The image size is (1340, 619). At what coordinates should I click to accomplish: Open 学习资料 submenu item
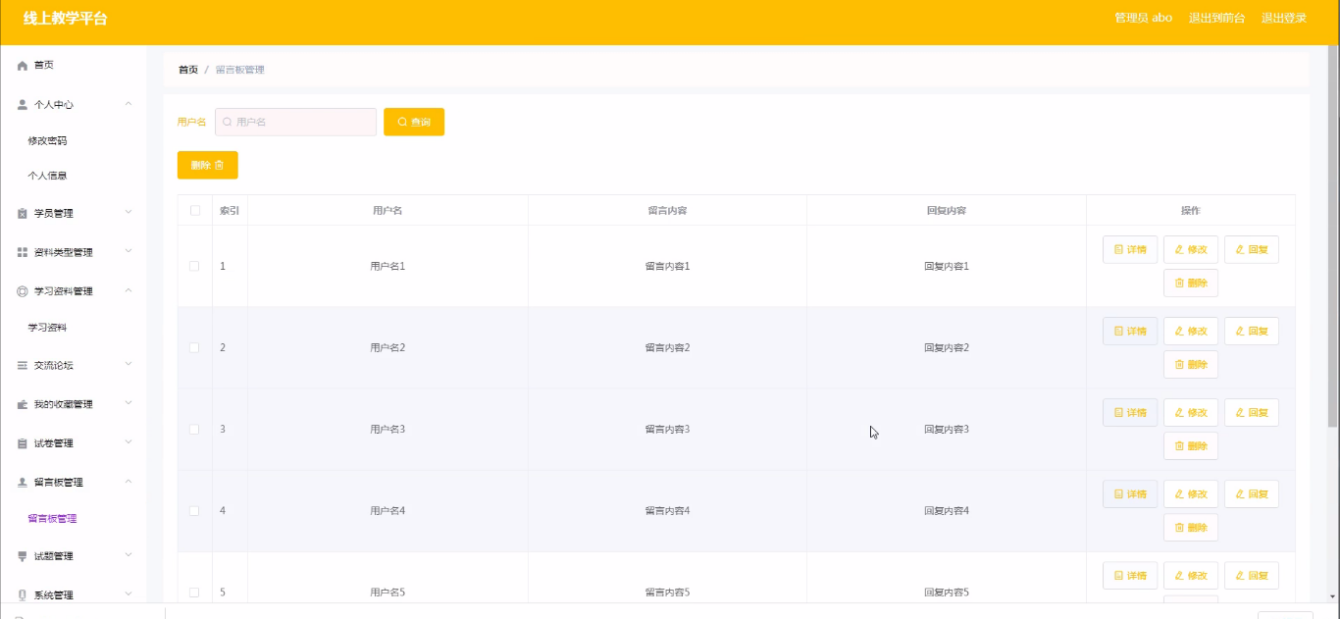point(47,328)
